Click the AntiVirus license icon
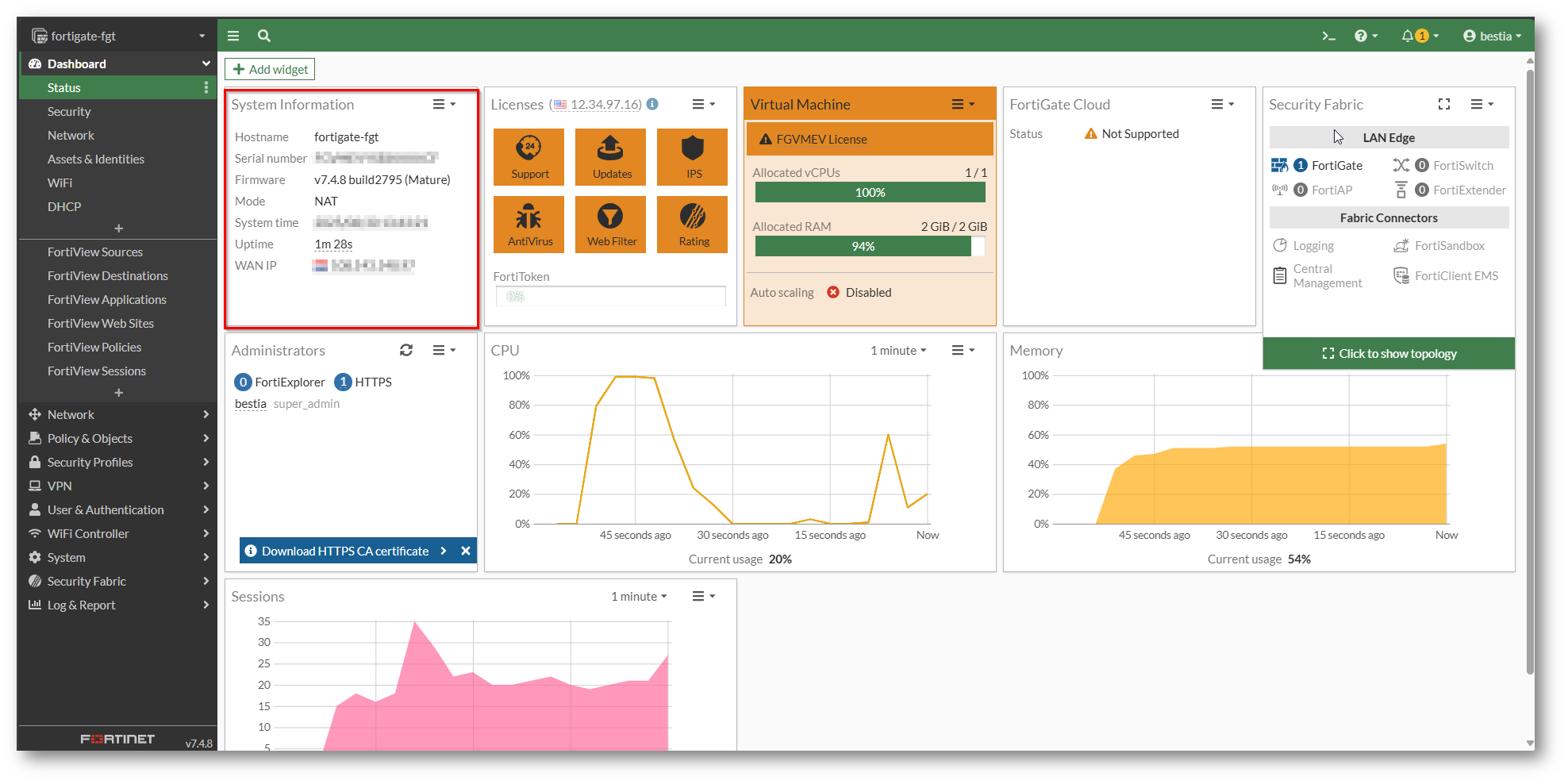Viewport: 1568px width, 784px height. [x=529, y=225]
